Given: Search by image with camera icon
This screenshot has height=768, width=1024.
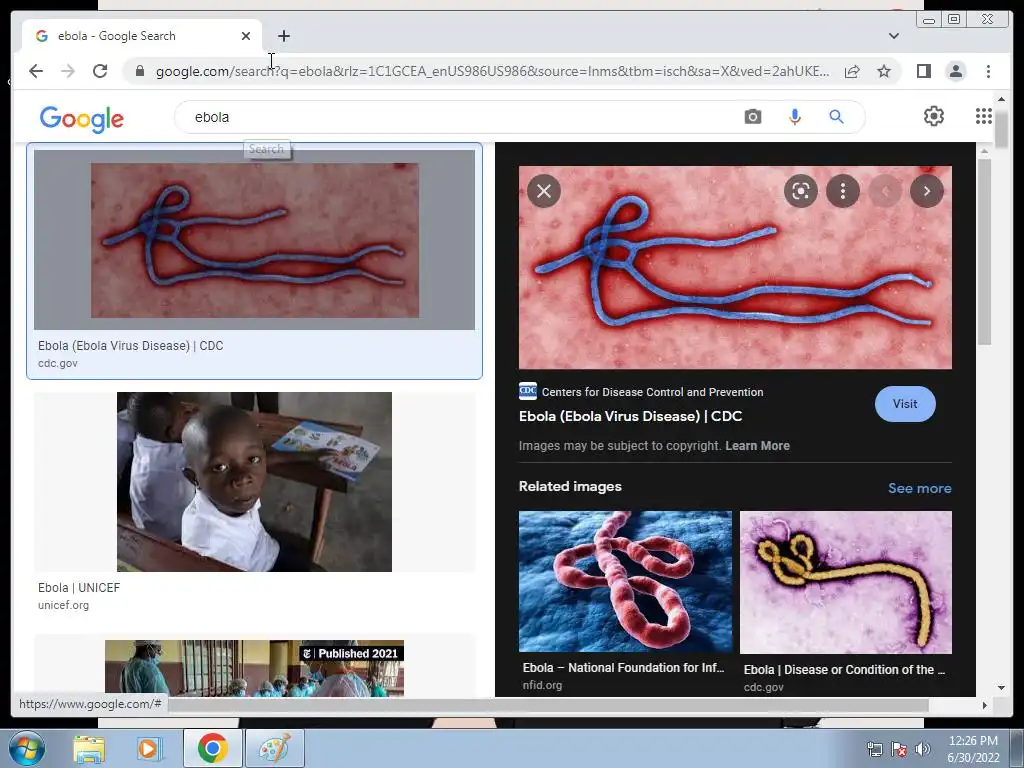Looking at the screenshot, I should pyautogui.click(x=752, y=117).
